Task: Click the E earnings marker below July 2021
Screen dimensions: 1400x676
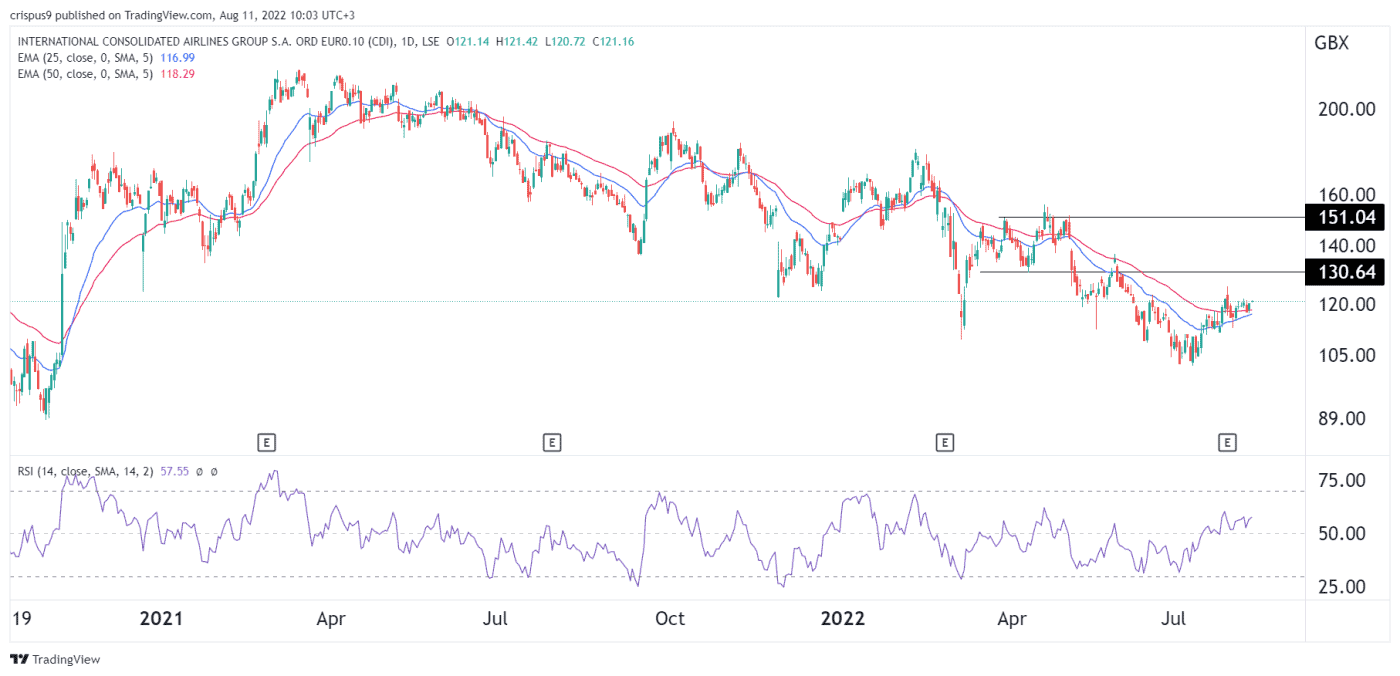Action: 552,441
